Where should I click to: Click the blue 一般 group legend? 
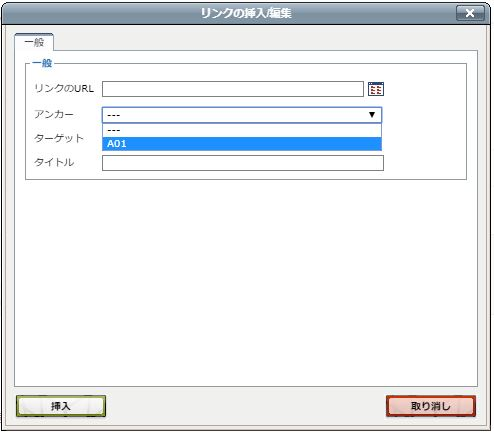pyautogui.click(x=42, y=63)
